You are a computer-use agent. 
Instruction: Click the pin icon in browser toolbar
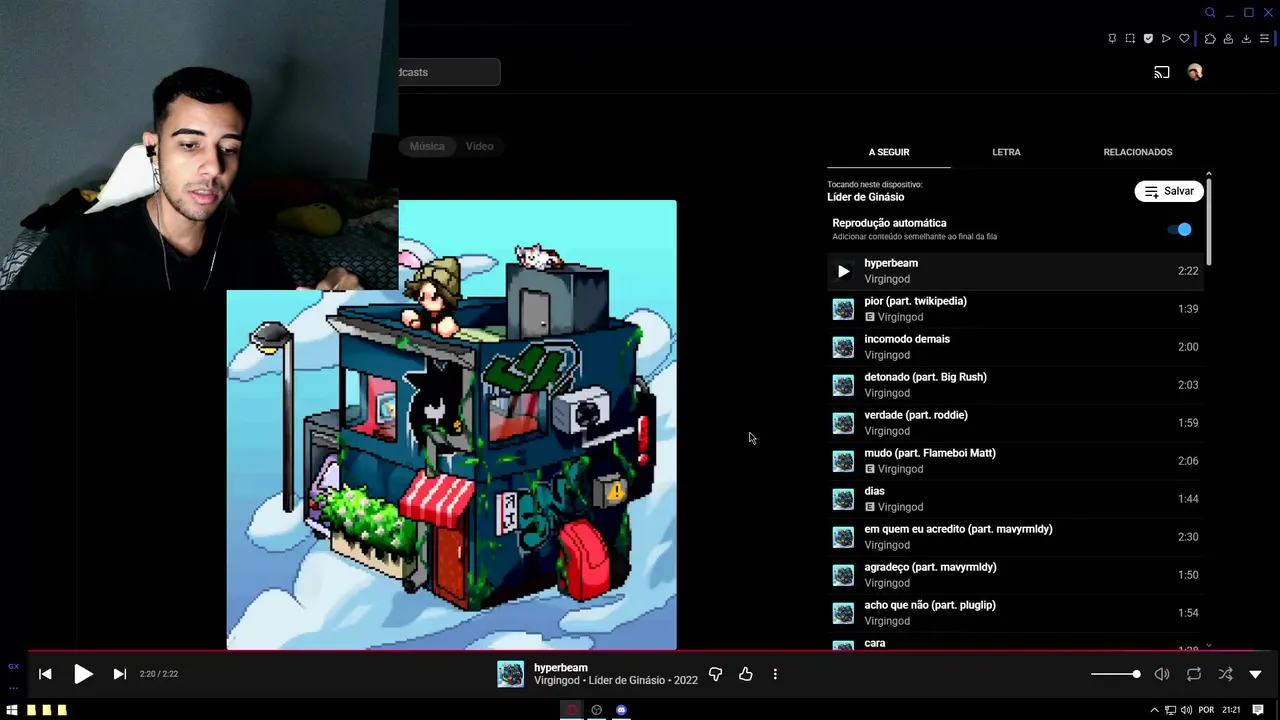point(1112,39)
